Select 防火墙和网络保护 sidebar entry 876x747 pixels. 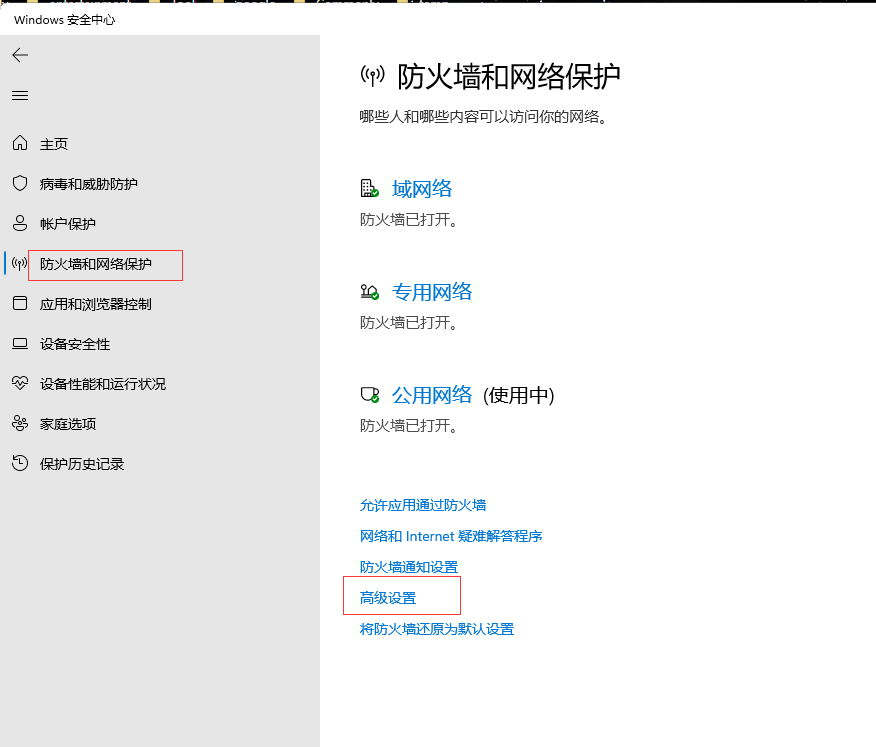96,264
